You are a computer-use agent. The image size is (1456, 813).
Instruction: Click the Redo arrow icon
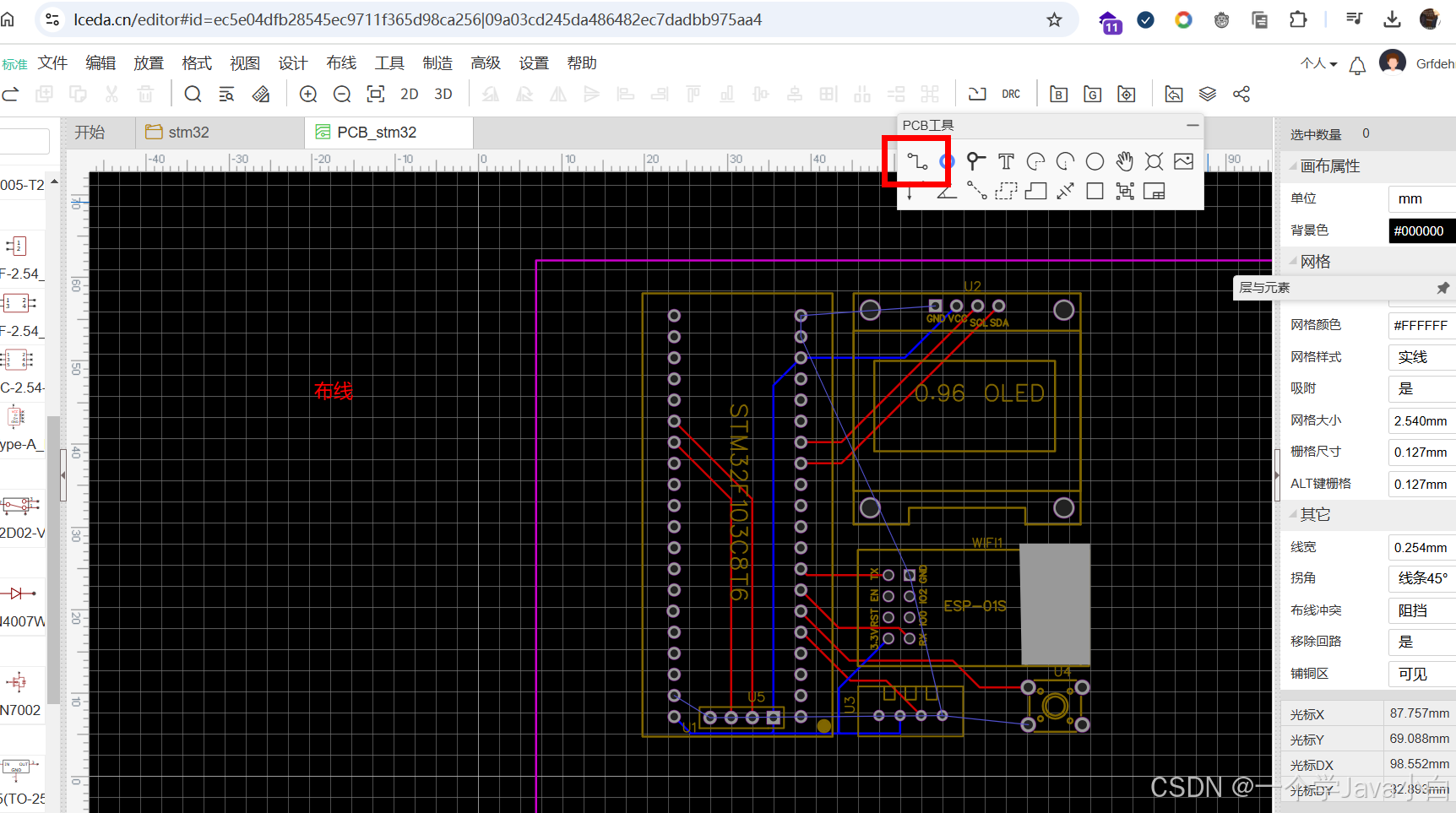10,95
